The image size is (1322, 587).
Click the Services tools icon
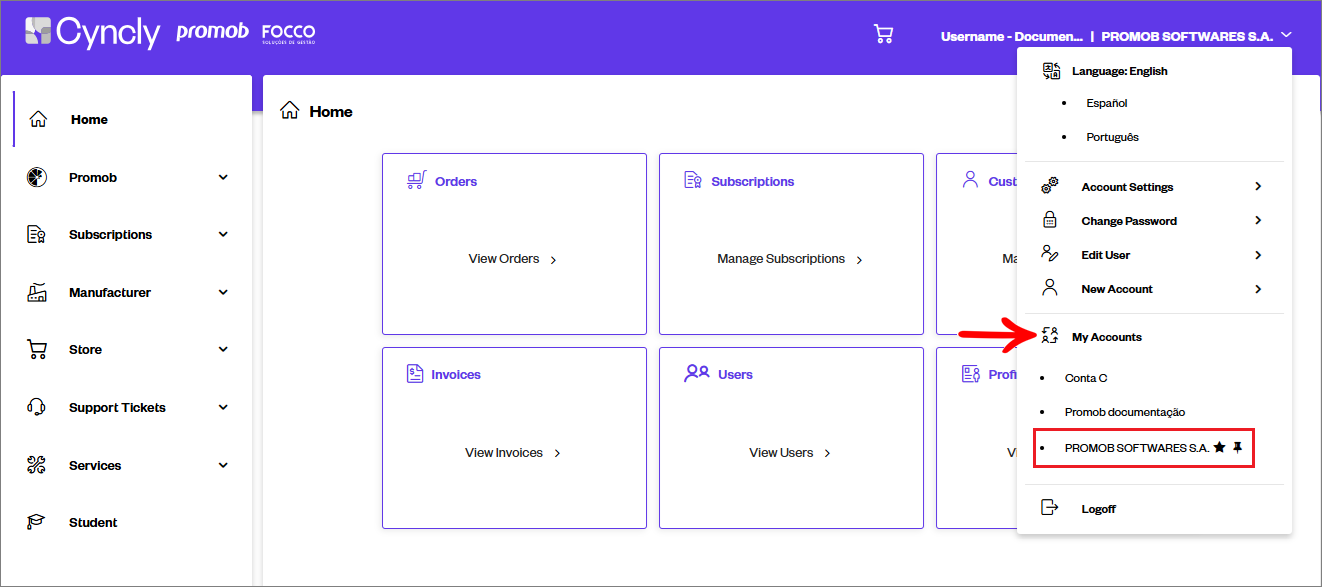tap(37, 465)
